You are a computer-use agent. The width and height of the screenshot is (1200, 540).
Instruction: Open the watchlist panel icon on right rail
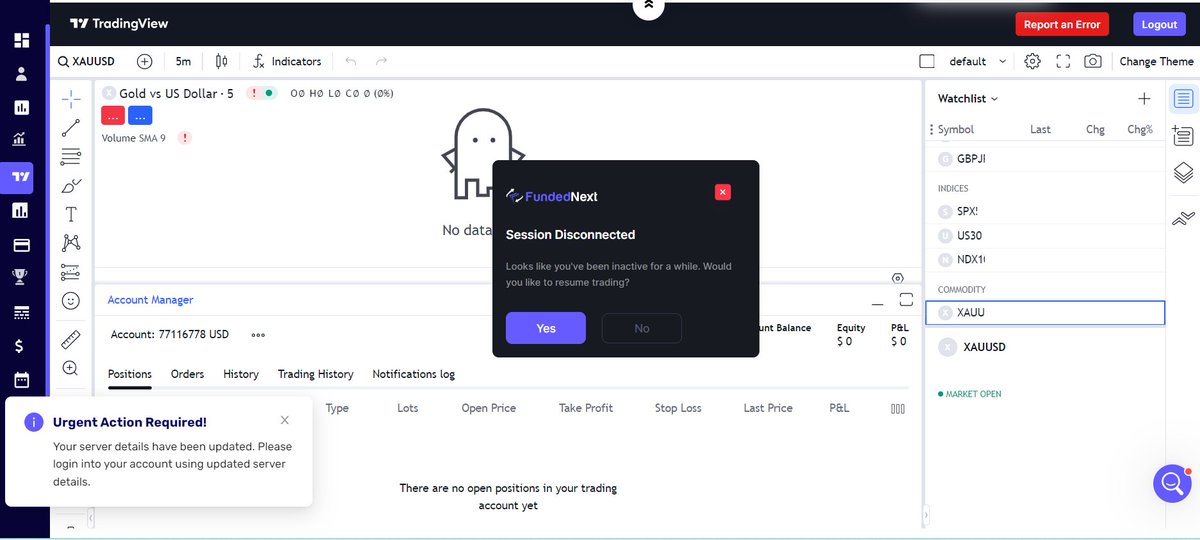pyautogui.click(x=1184, y=99)
